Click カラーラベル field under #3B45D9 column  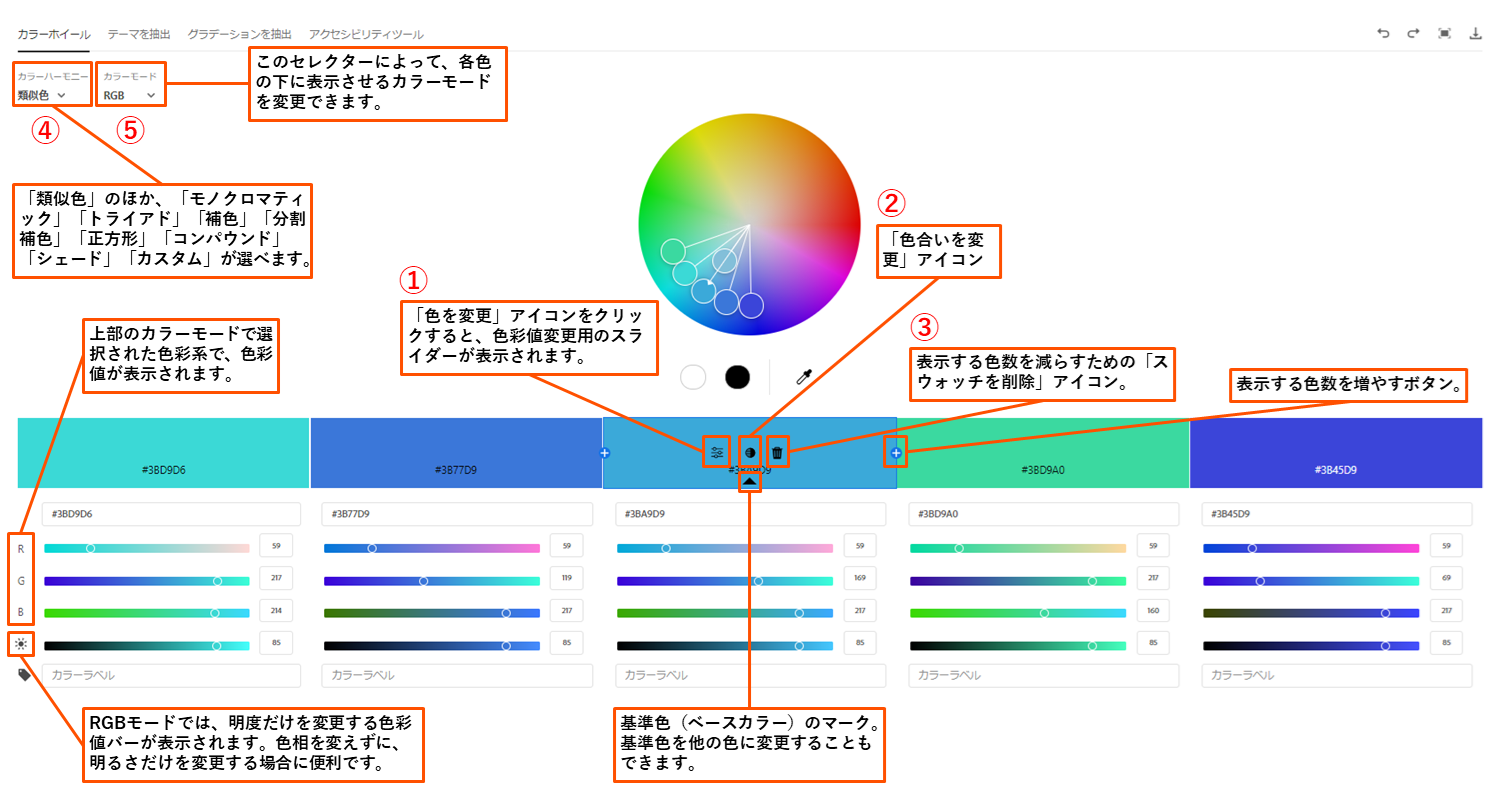[1337, 675]
